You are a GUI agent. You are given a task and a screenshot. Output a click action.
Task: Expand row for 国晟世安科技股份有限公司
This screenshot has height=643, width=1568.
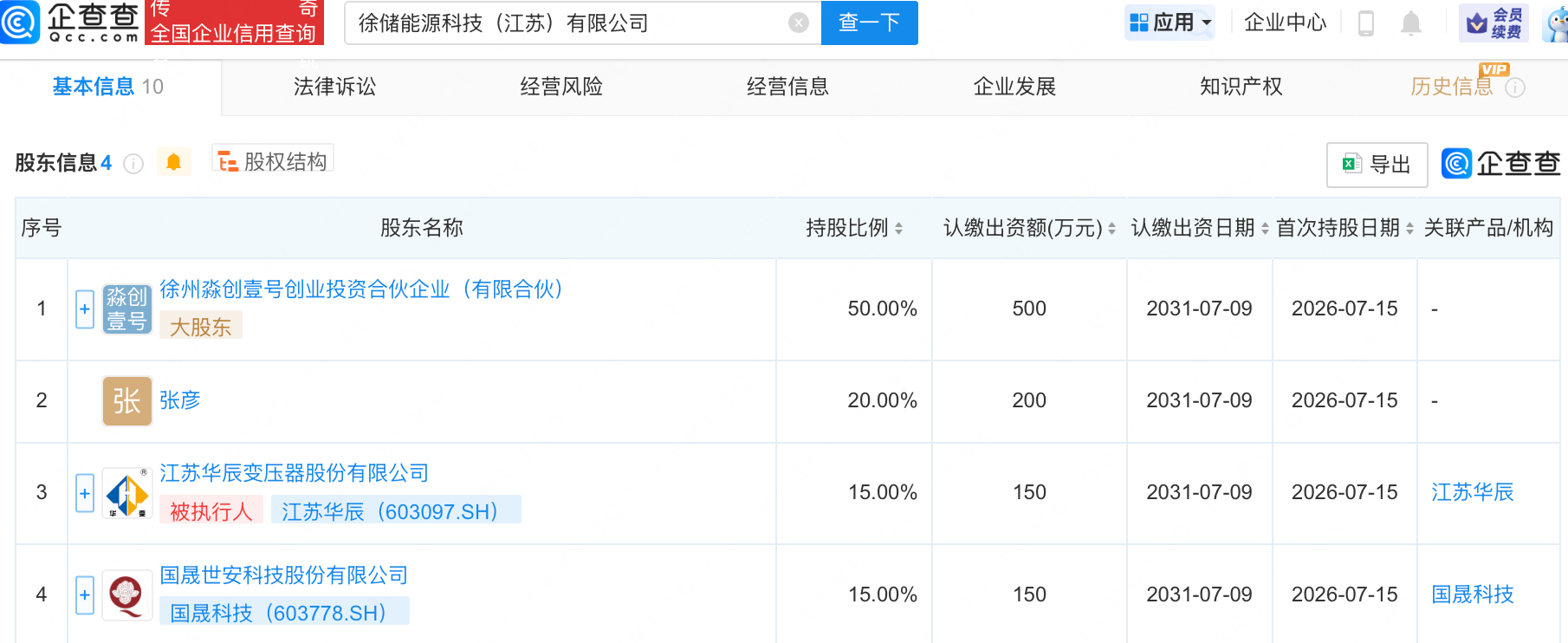(85, 595)
